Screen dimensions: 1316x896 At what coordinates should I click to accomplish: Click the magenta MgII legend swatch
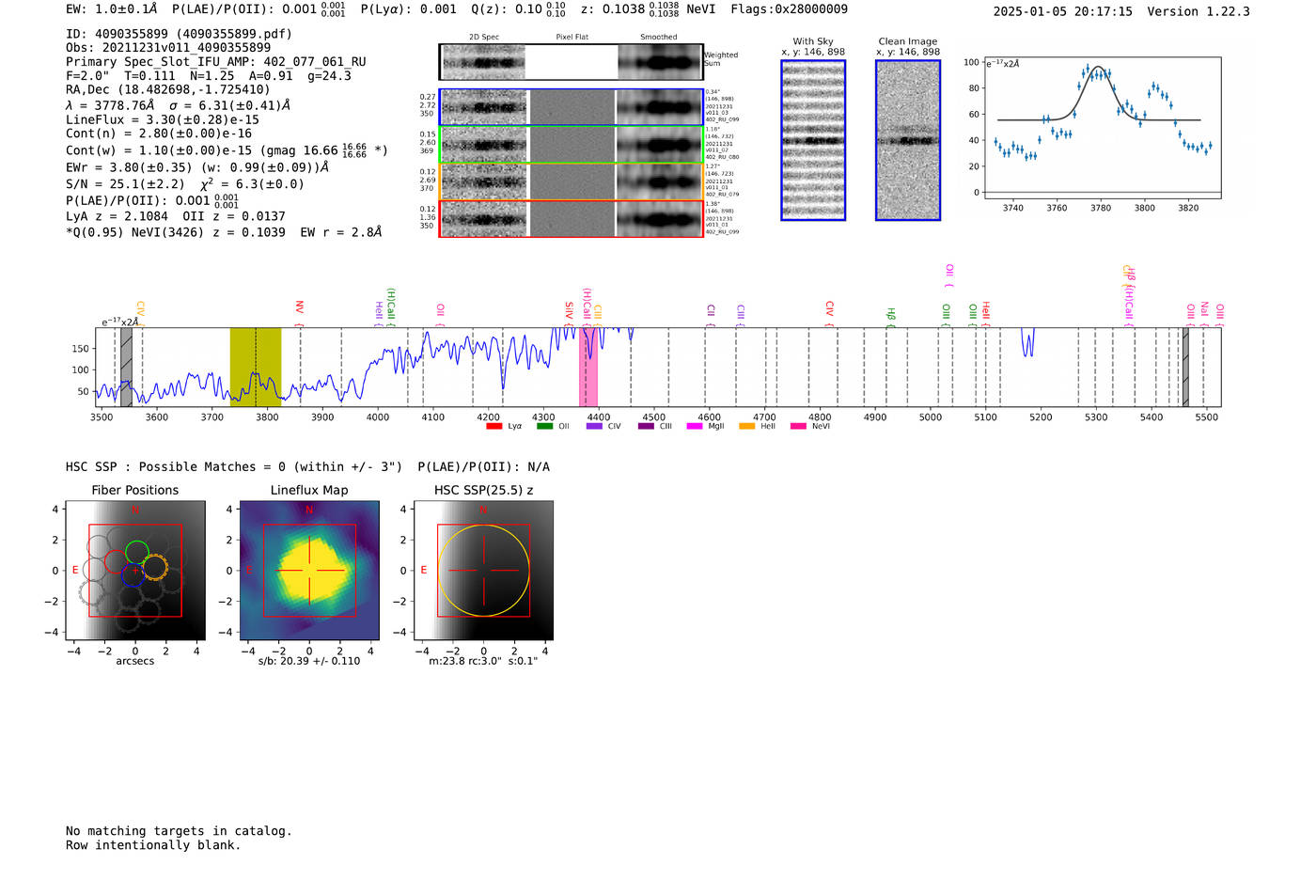click(x=695, y=427)
